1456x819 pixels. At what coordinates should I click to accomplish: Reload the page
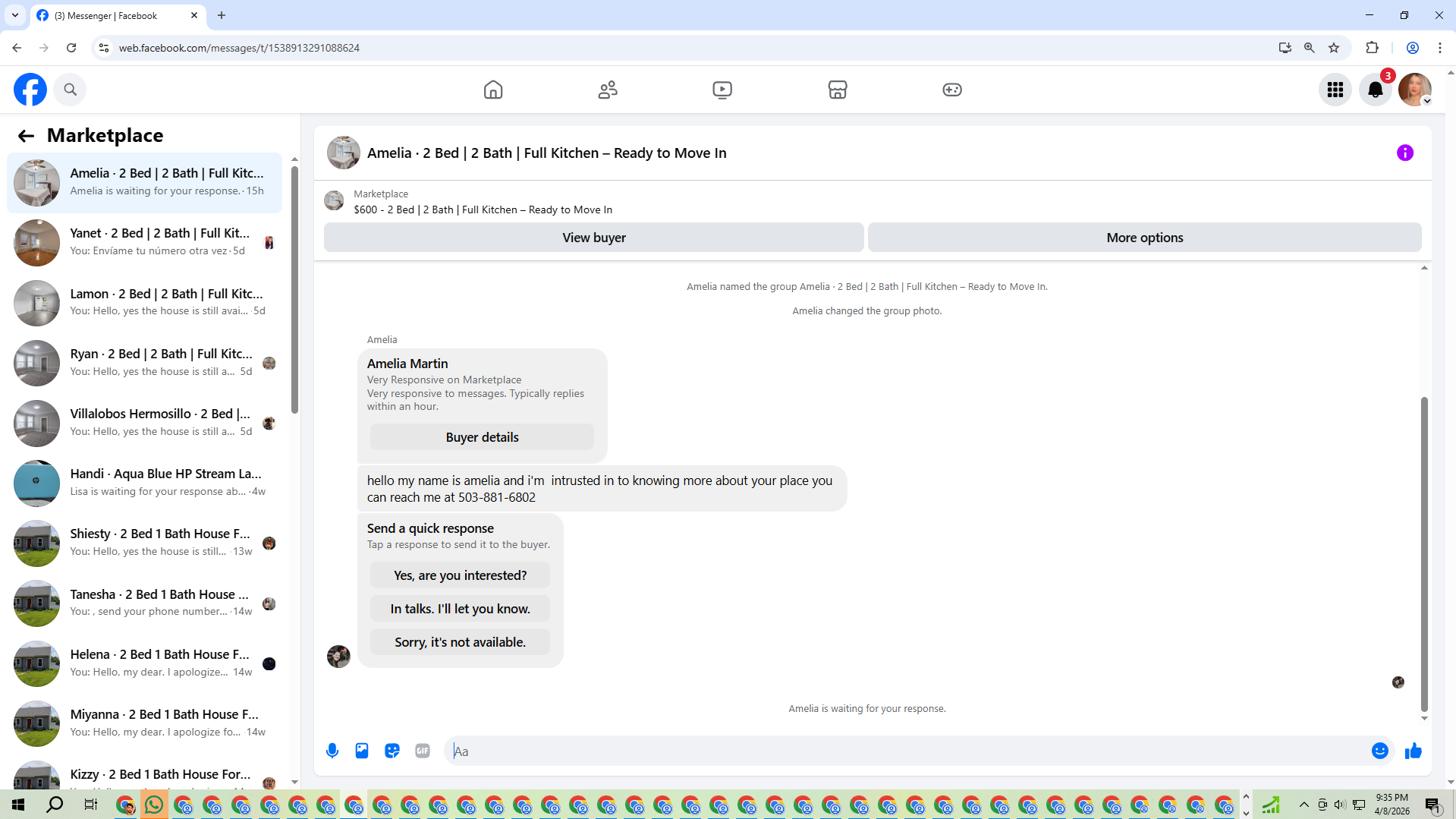[x=71, y=48]
